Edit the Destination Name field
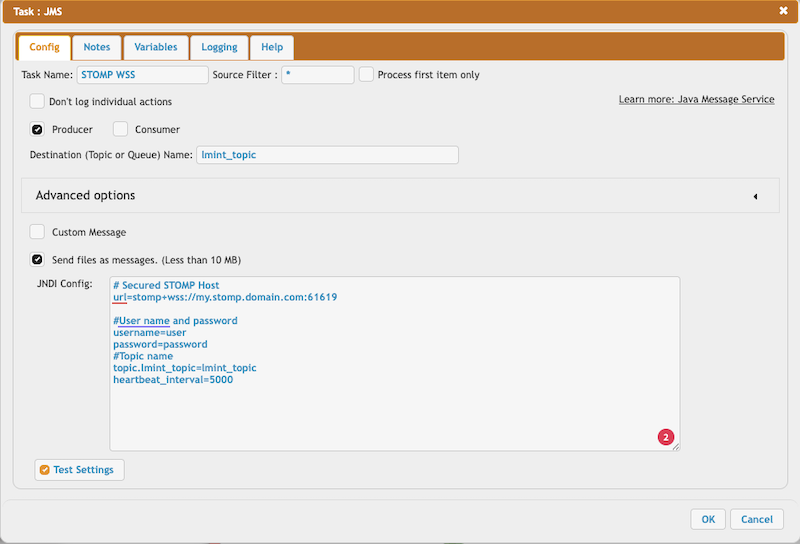 [x=327, y=155]
